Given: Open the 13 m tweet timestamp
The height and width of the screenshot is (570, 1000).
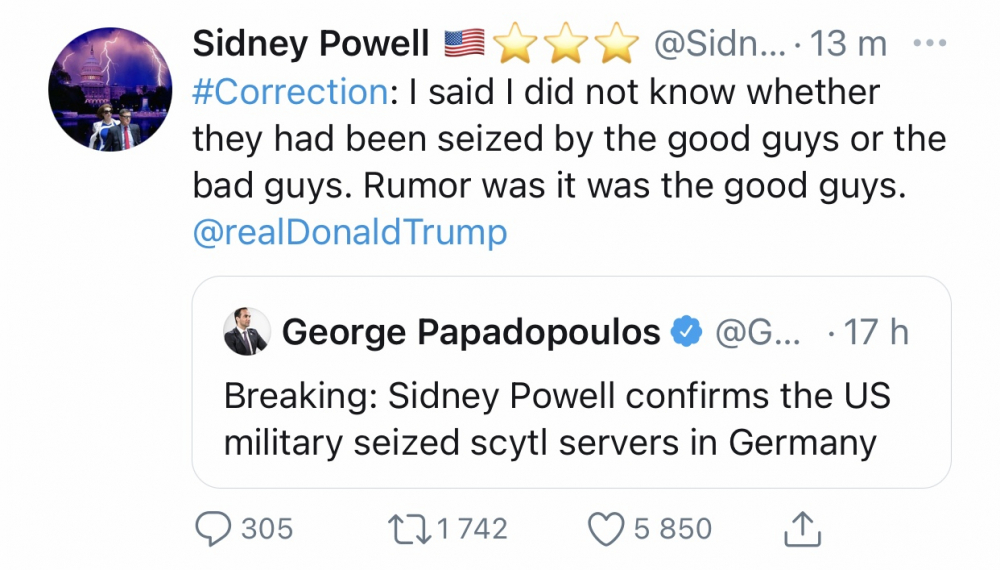Looking at the screenshot, I should (851, 44).
